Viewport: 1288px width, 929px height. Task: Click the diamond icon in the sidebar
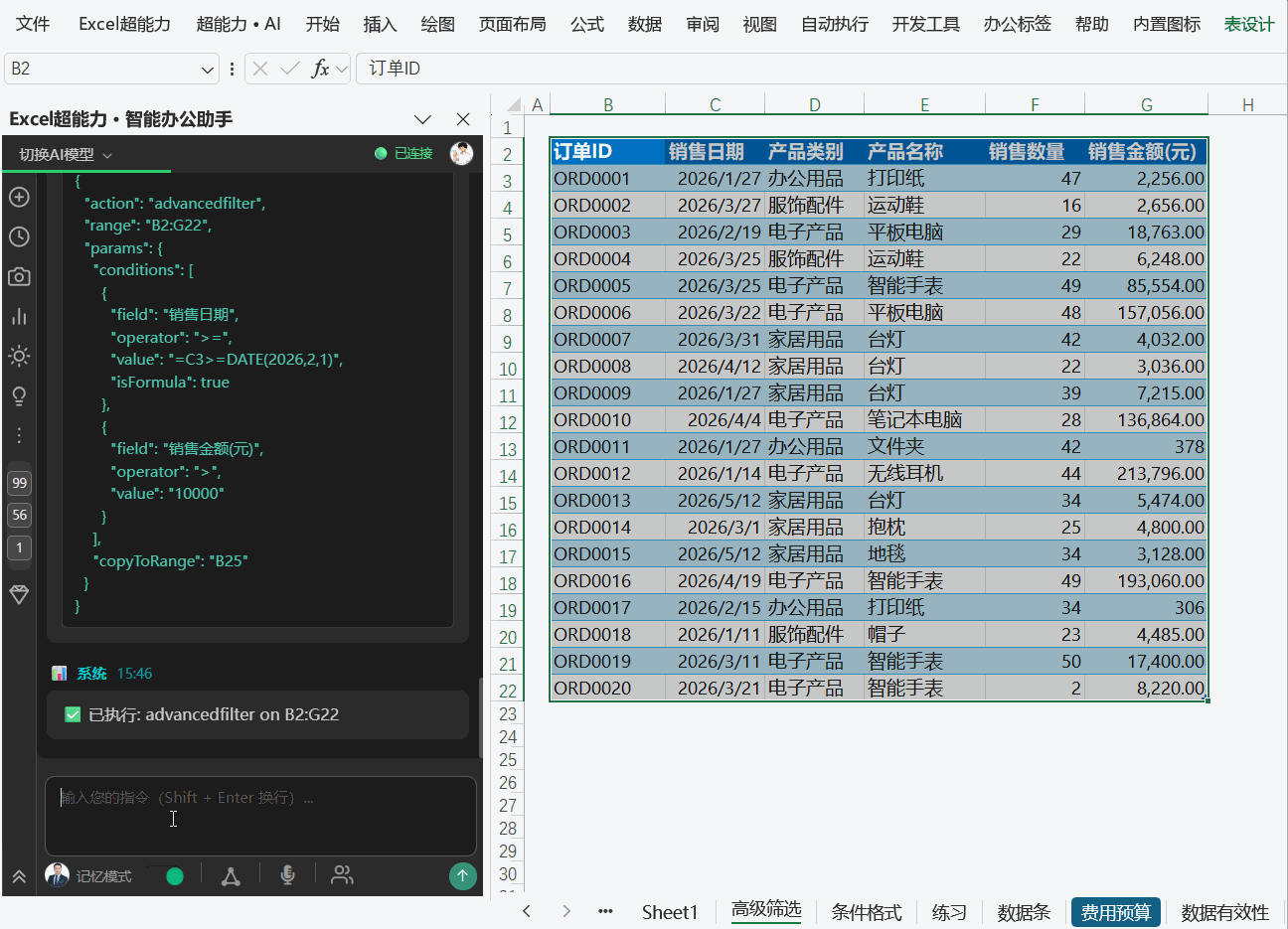point(19,594)
